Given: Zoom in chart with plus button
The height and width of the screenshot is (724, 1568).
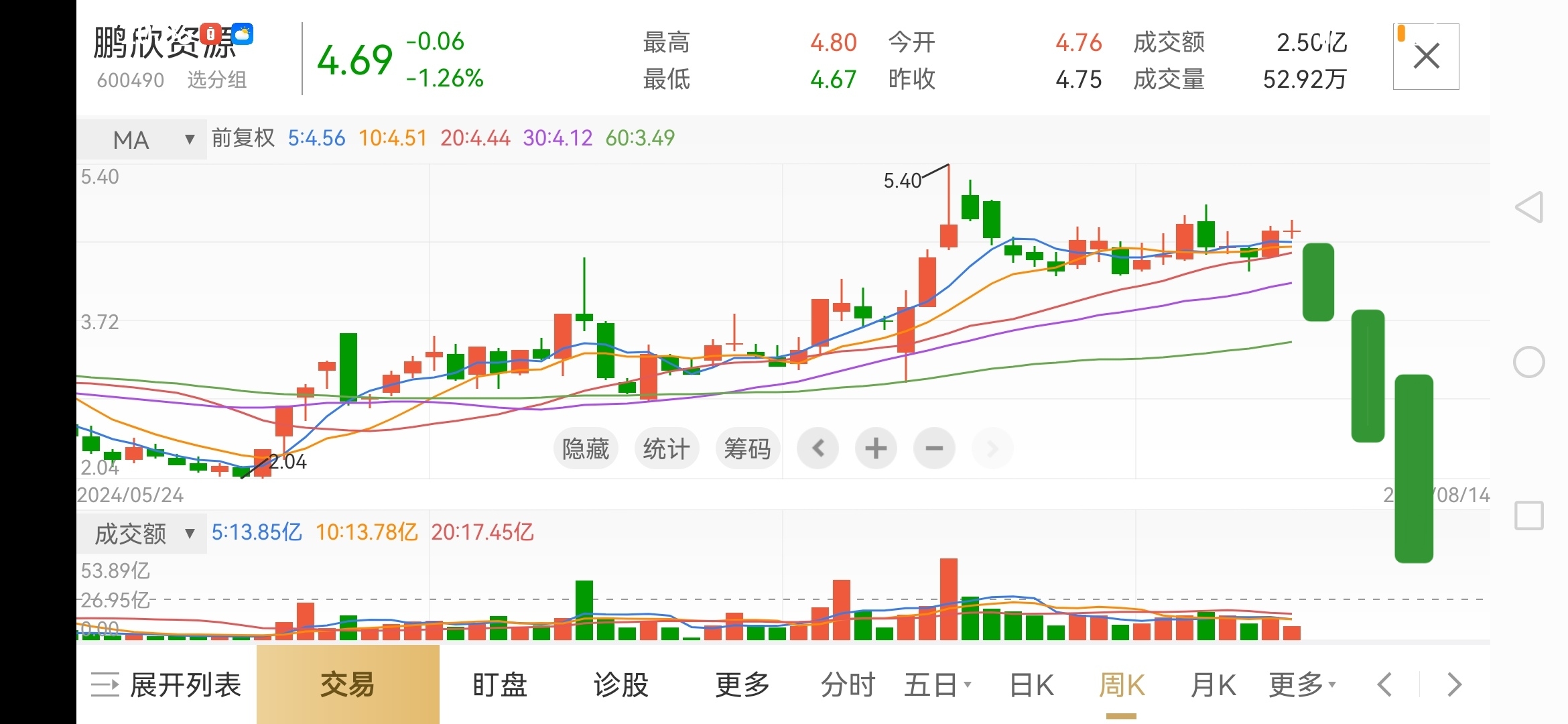Looking at the screenshot, I should coord(876,448).
